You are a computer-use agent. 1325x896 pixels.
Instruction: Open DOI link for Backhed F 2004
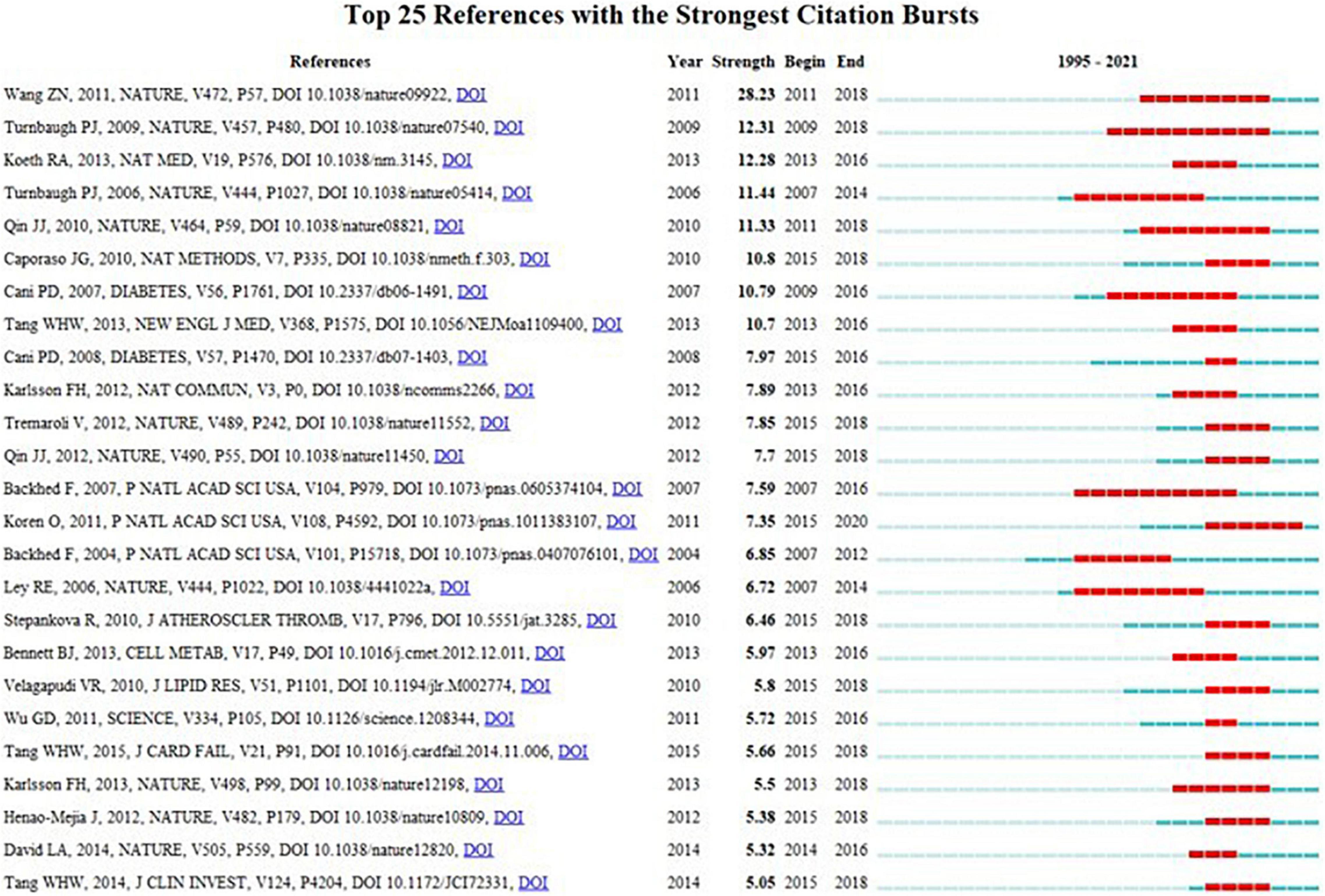[644, 555]
